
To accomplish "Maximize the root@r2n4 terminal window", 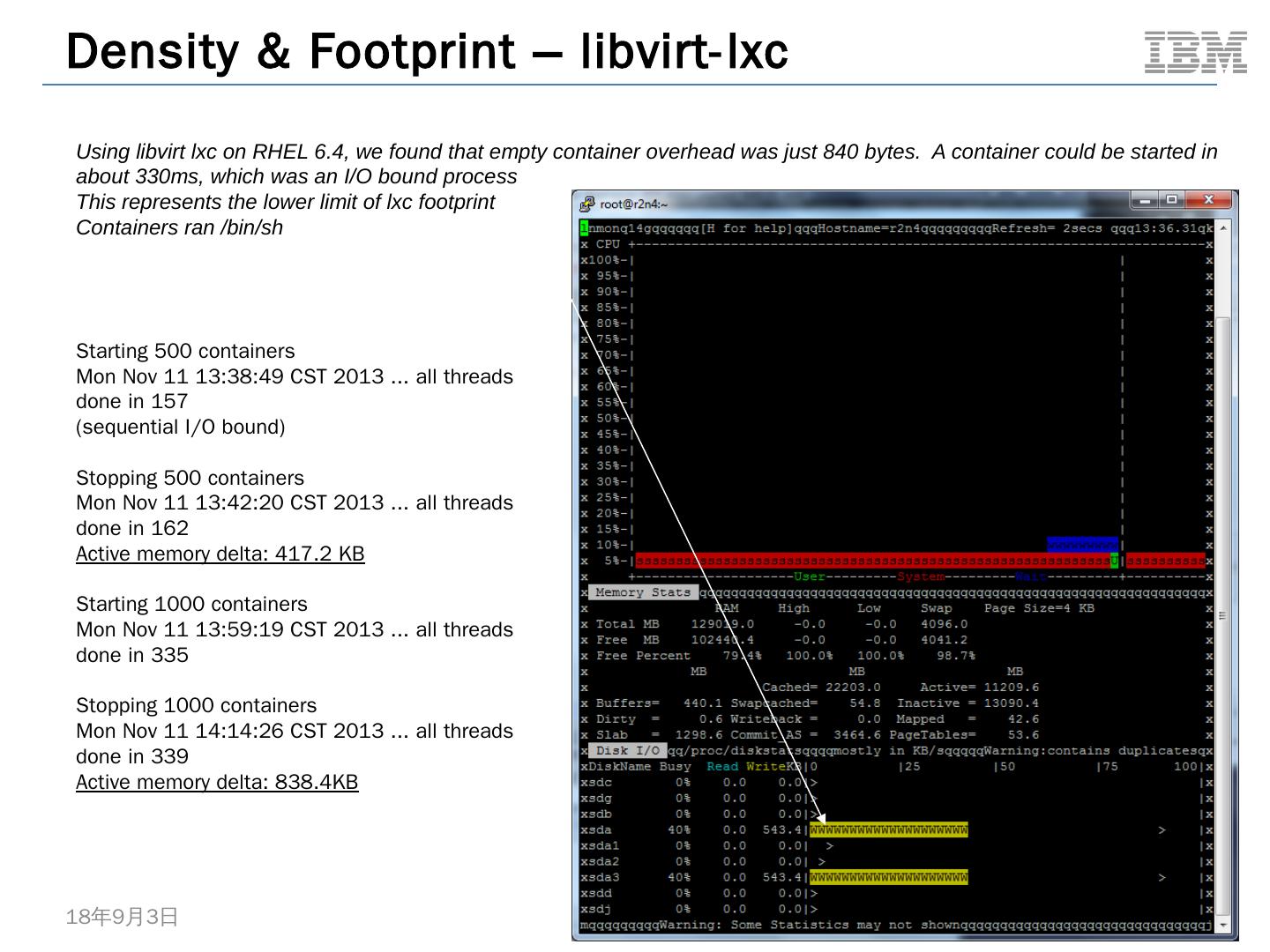I will pyautogui.click(x=1171, y=200).
